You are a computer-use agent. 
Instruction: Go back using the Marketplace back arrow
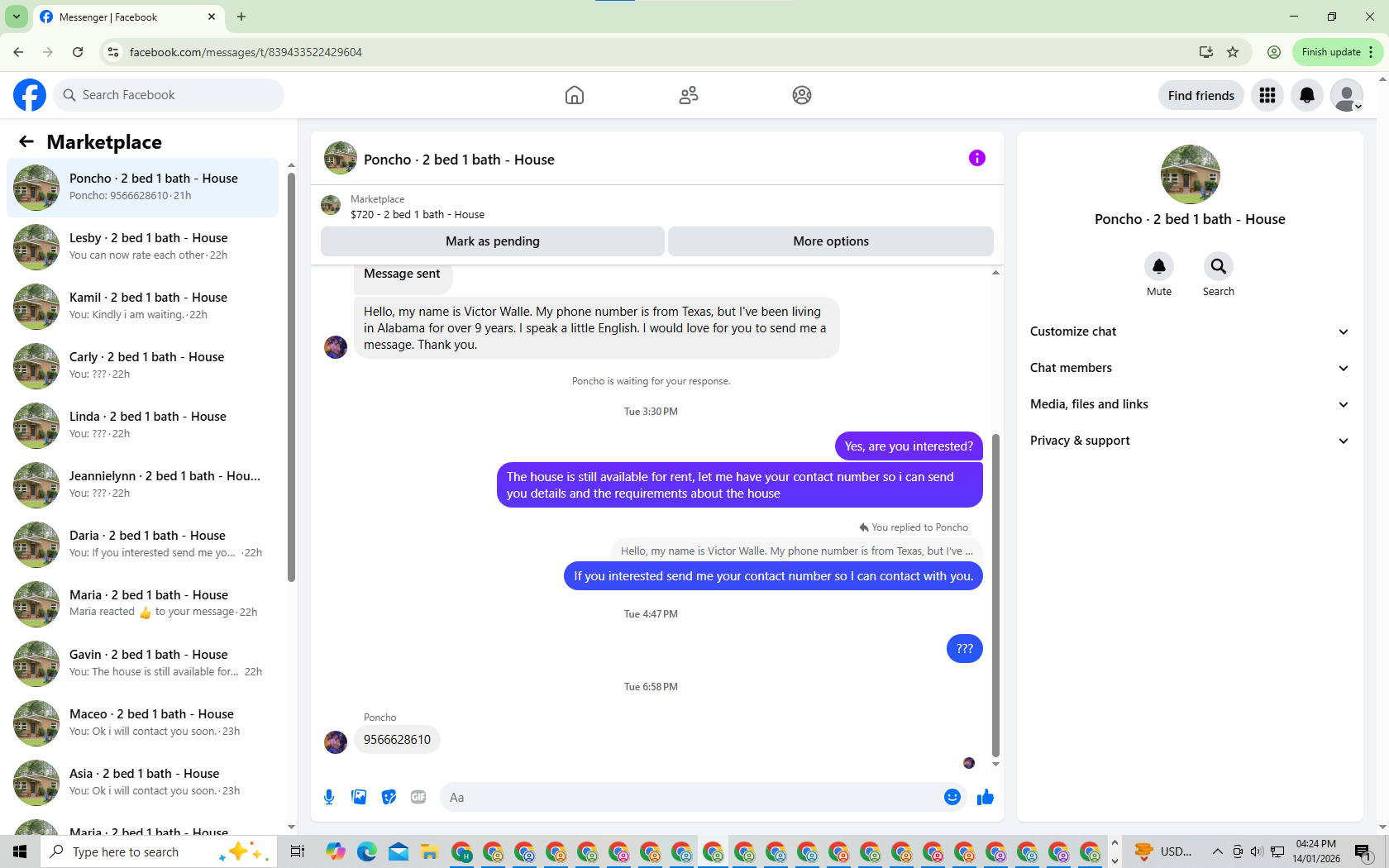(x=26, y=141)
